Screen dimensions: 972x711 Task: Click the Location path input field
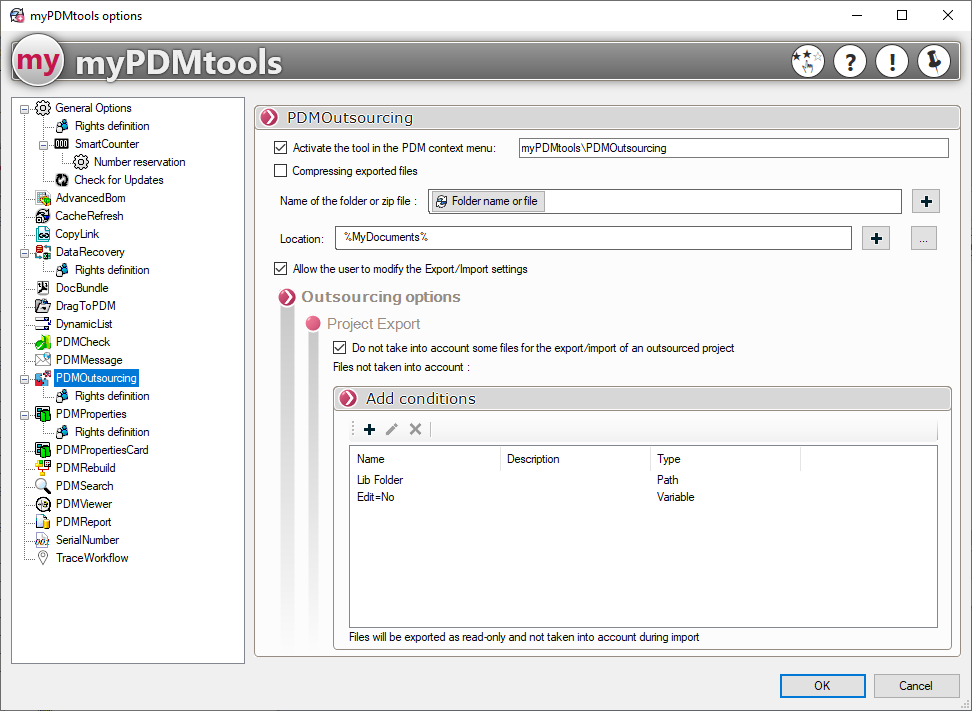[x=593, y=238]
